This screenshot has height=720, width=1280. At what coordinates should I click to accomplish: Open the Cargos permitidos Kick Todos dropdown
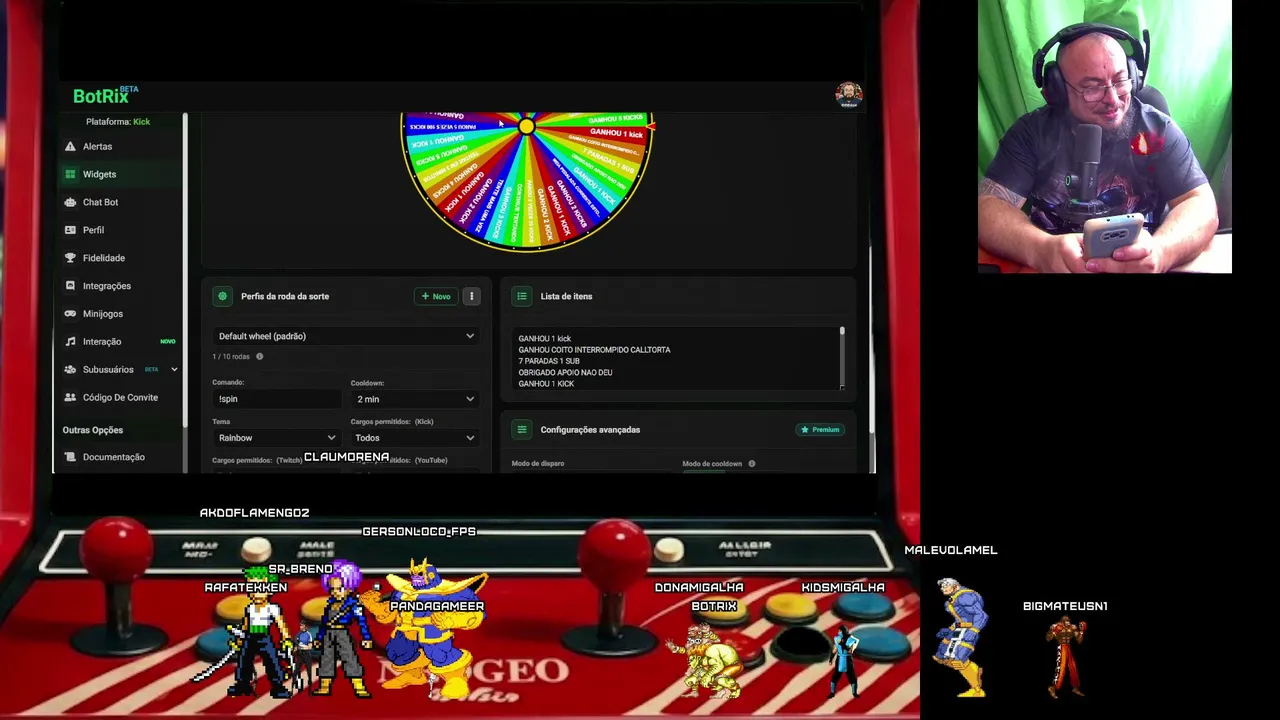[415, 438]
